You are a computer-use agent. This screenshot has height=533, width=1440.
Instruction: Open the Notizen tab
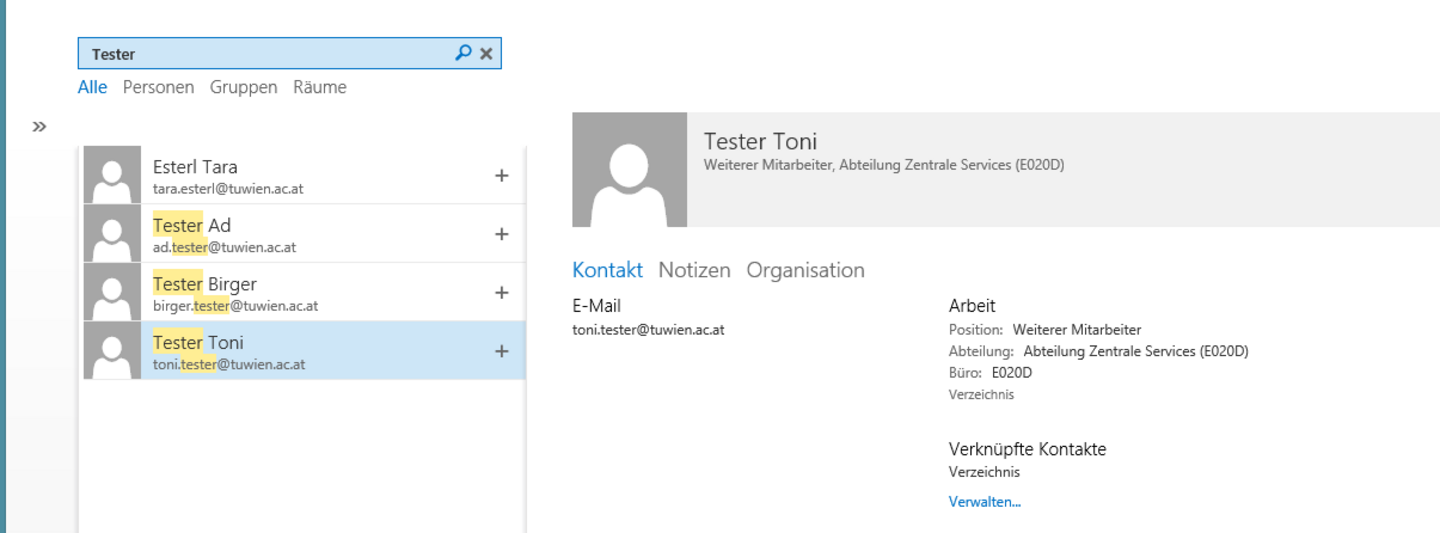click(694, 270)
